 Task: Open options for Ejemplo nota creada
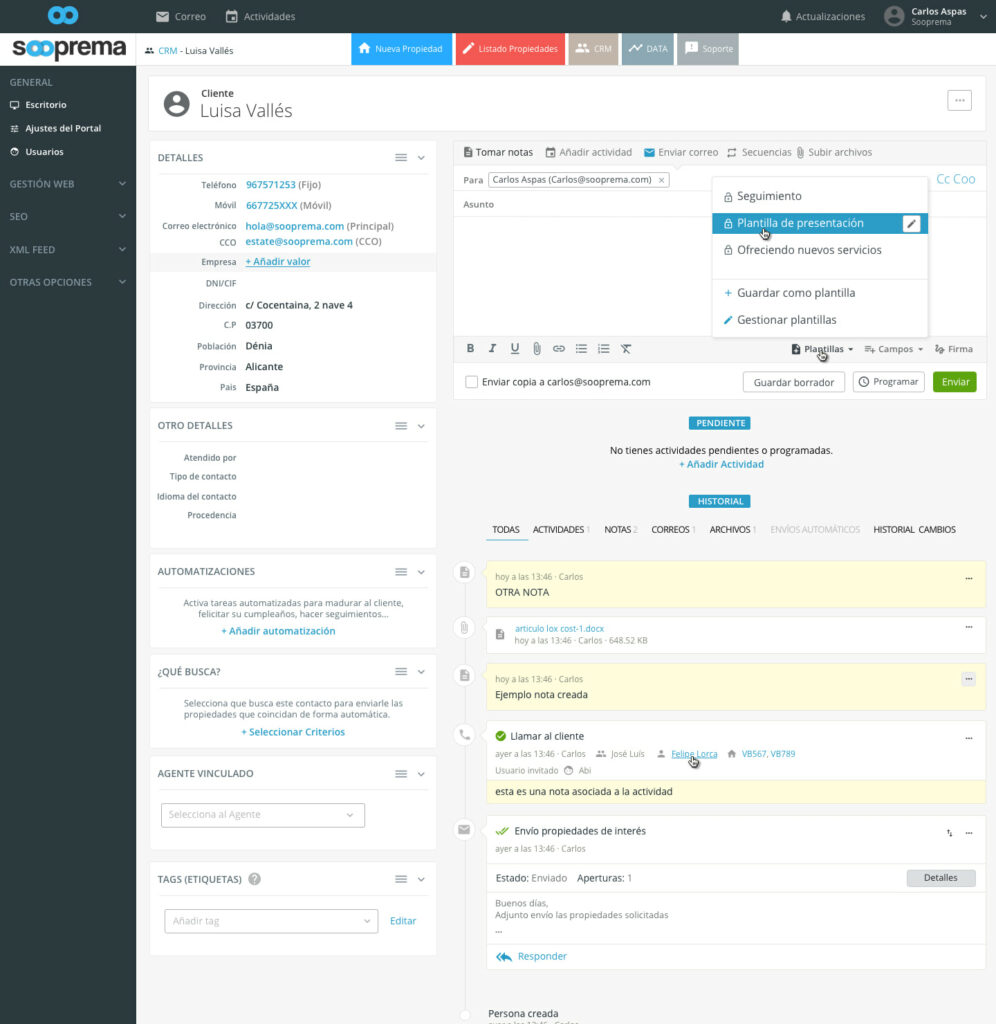click(x=969, y=679)
